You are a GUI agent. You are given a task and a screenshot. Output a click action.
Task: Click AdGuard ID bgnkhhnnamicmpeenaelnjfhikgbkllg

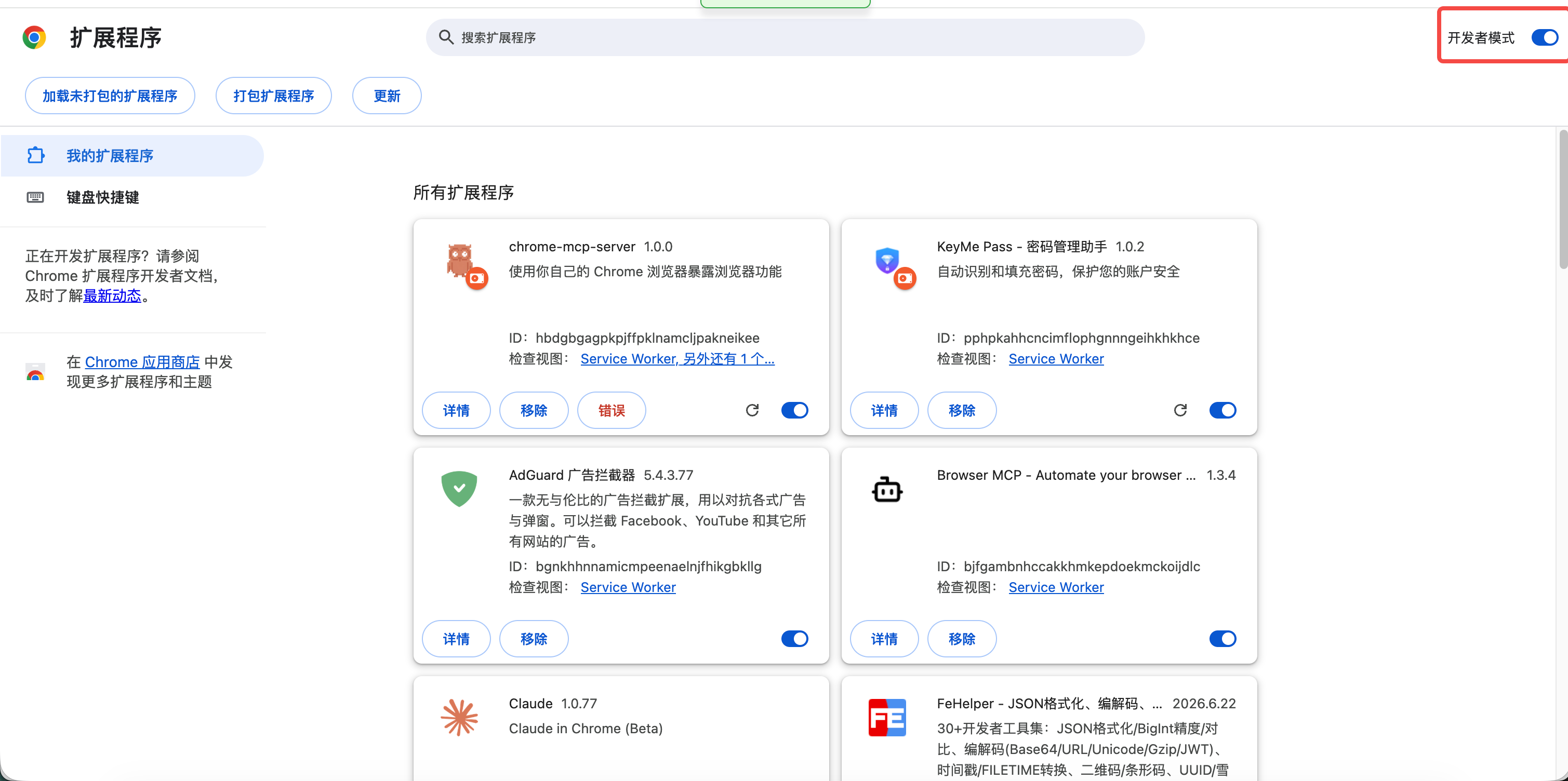click(648, 567)
